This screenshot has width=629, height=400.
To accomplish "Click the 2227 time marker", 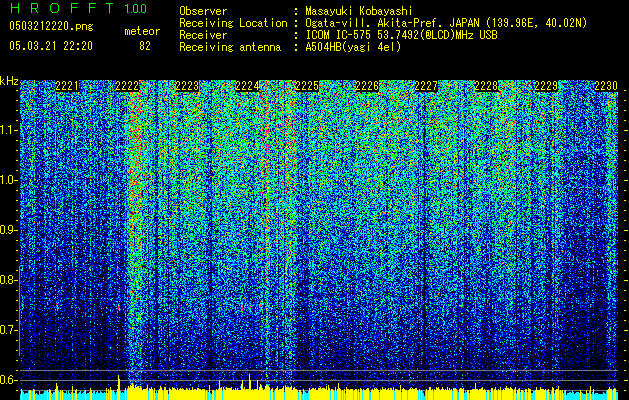I will (x=426, y=86).
